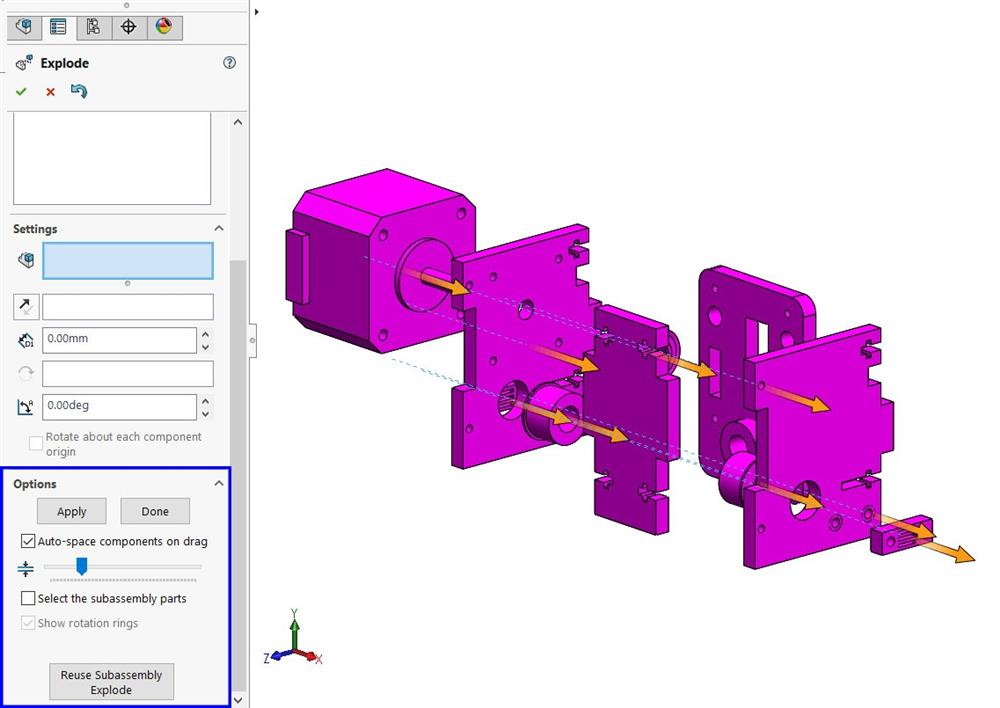Click the rotation axis input field
This screenshot has width=1000, height=708.
coord(128,374)
